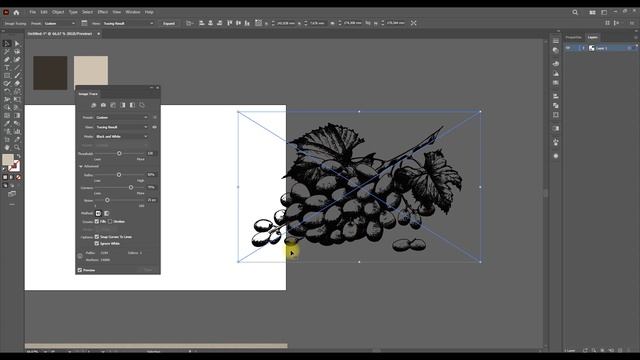Image resolution: width=640 pixels, height=360 pixels.
Task: Choose Outline preset icon in Image Trace
Action: (x=142, y=105)
